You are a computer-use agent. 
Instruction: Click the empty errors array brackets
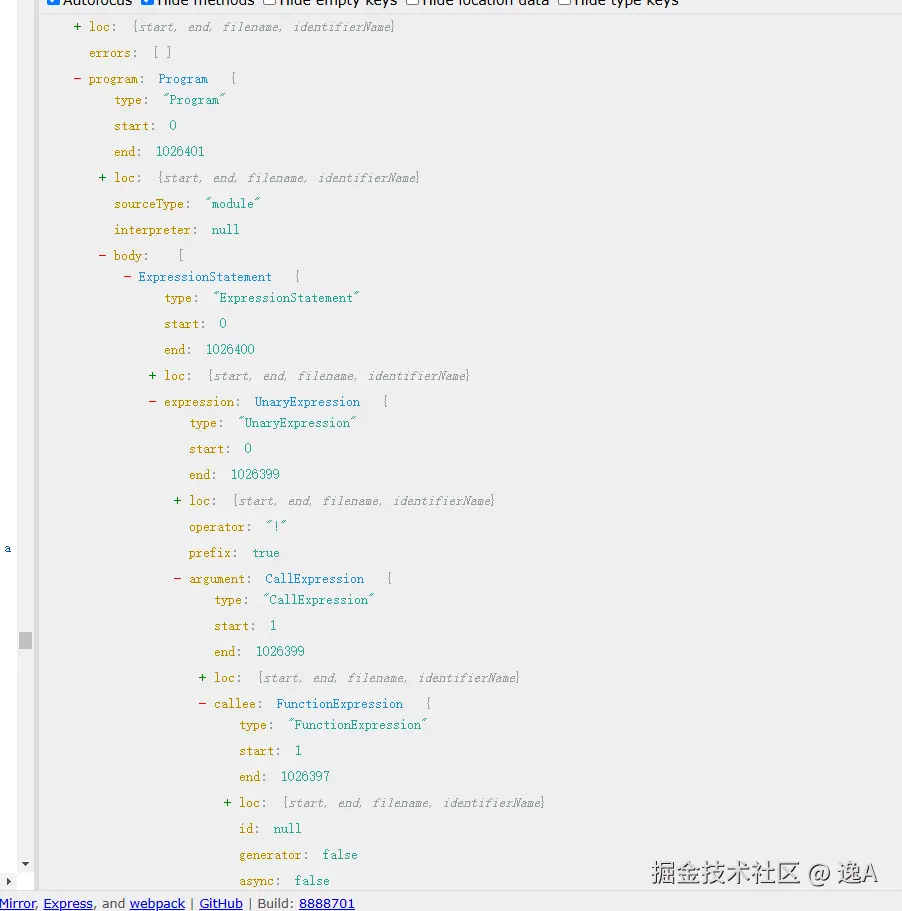coord(162,53)
